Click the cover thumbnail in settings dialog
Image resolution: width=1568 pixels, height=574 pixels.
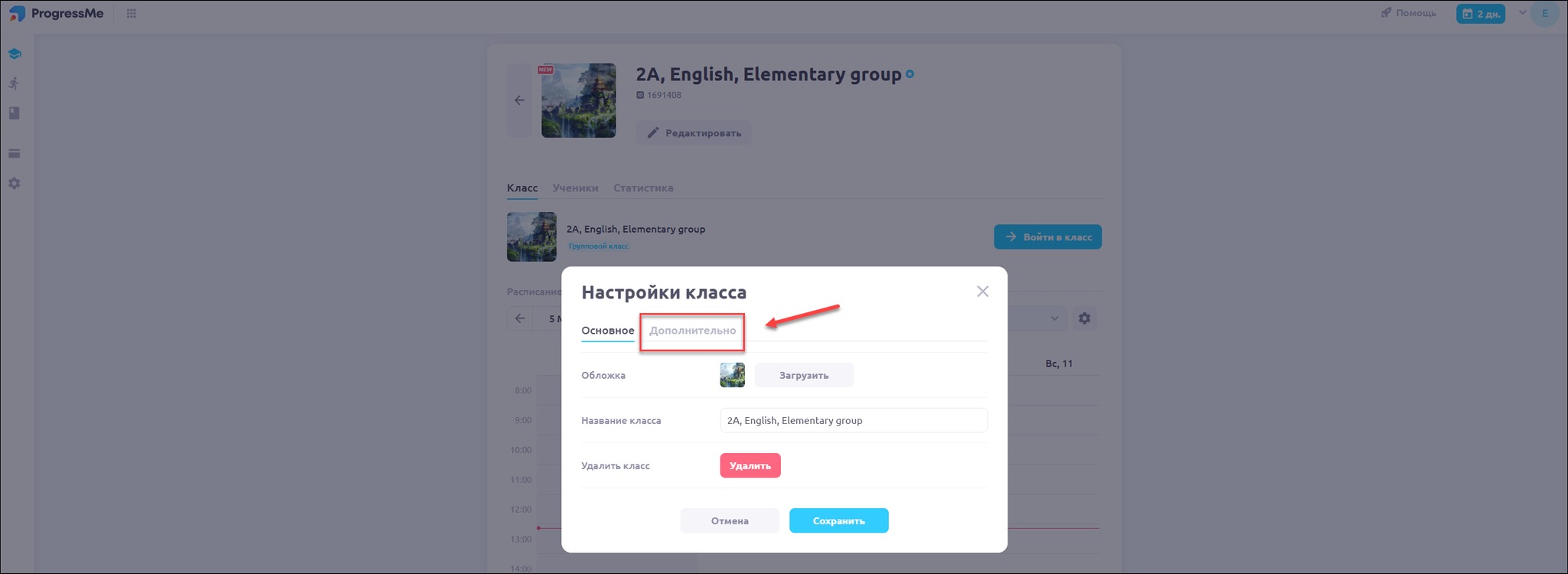coord(732,375)
